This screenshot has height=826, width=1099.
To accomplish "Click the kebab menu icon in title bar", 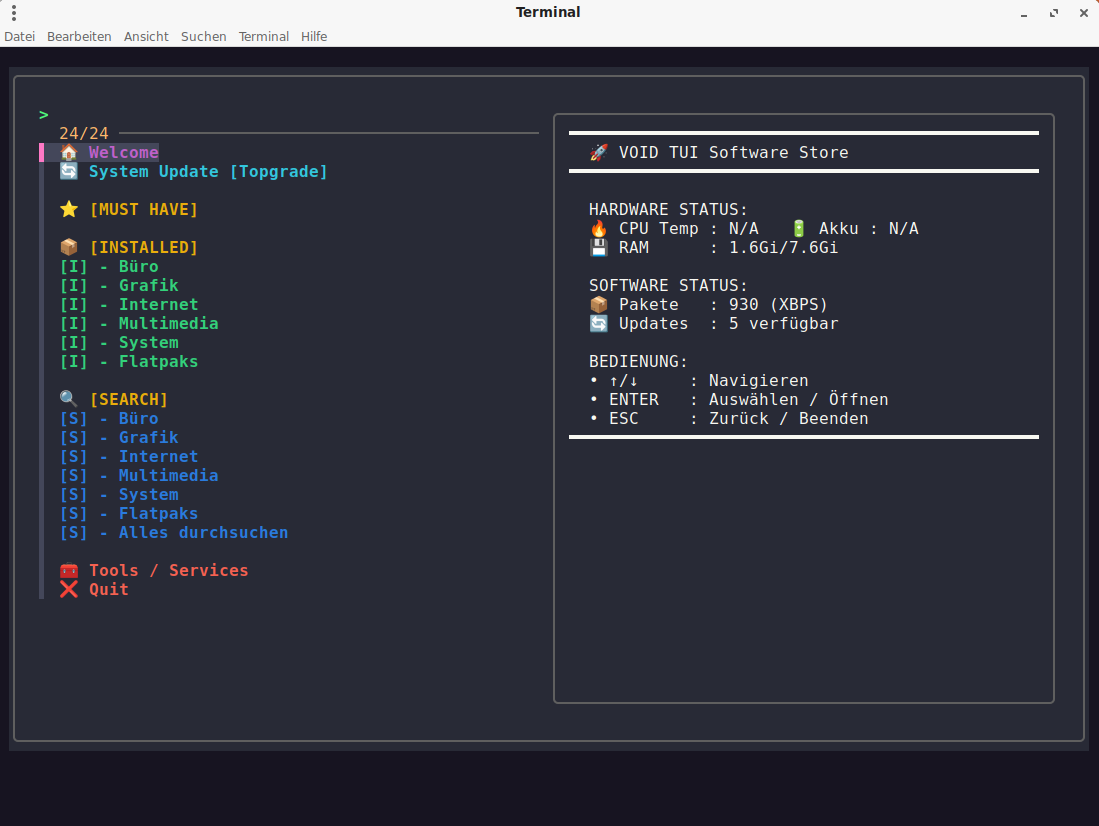I will (x=14, y=13).
